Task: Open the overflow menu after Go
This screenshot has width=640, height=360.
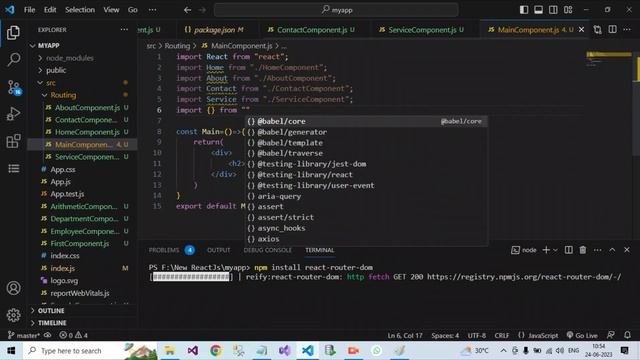Action: pos(152,10)
